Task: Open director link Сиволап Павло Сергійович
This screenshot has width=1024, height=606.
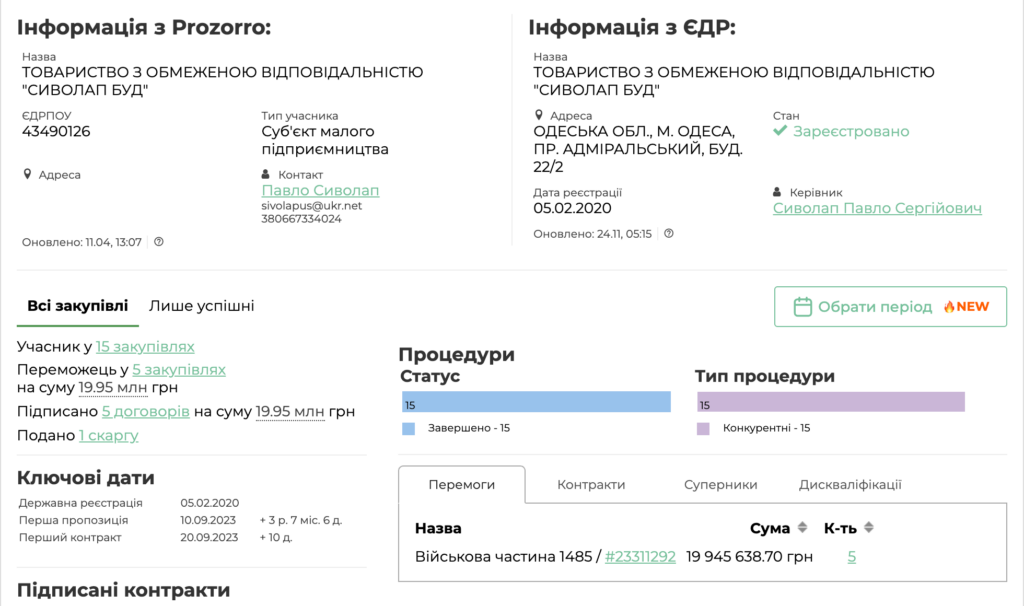Action: pos(877,208)
